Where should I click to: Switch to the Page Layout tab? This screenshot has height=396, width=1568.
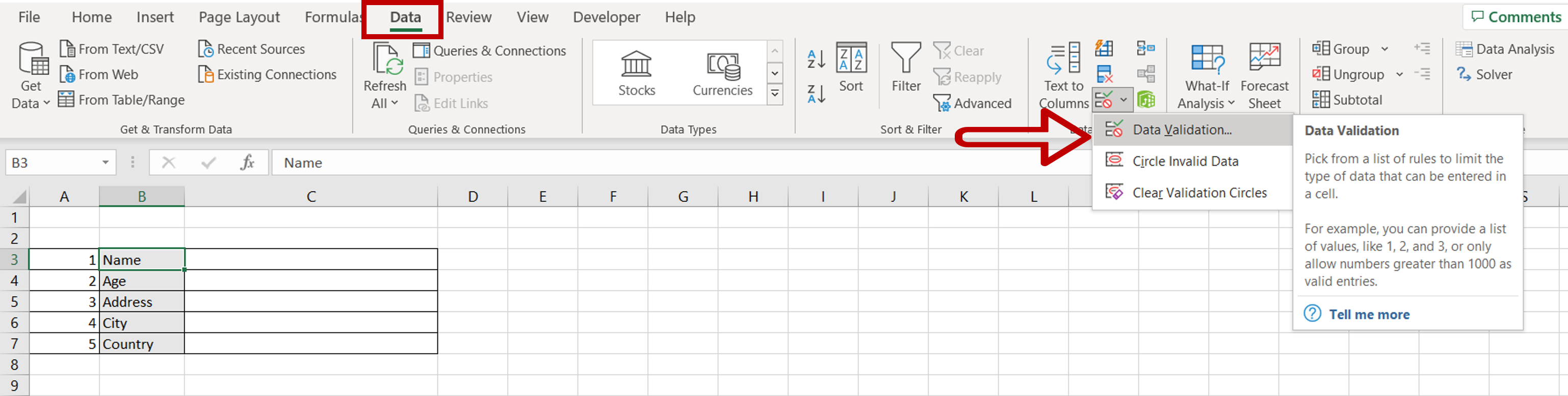(x=239, y=17)
